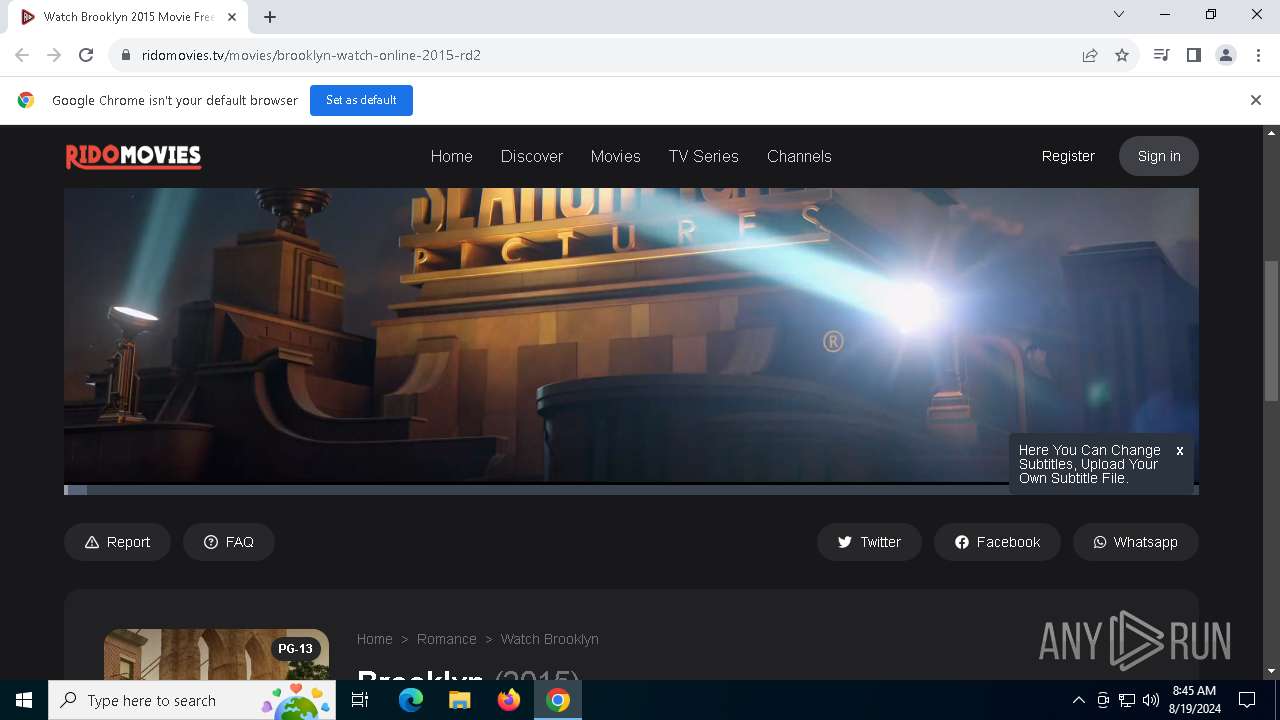Bookmark this tab with star icon
Image resolution: width=1280 pixels, height=720 pixels.
point(1122,55)
